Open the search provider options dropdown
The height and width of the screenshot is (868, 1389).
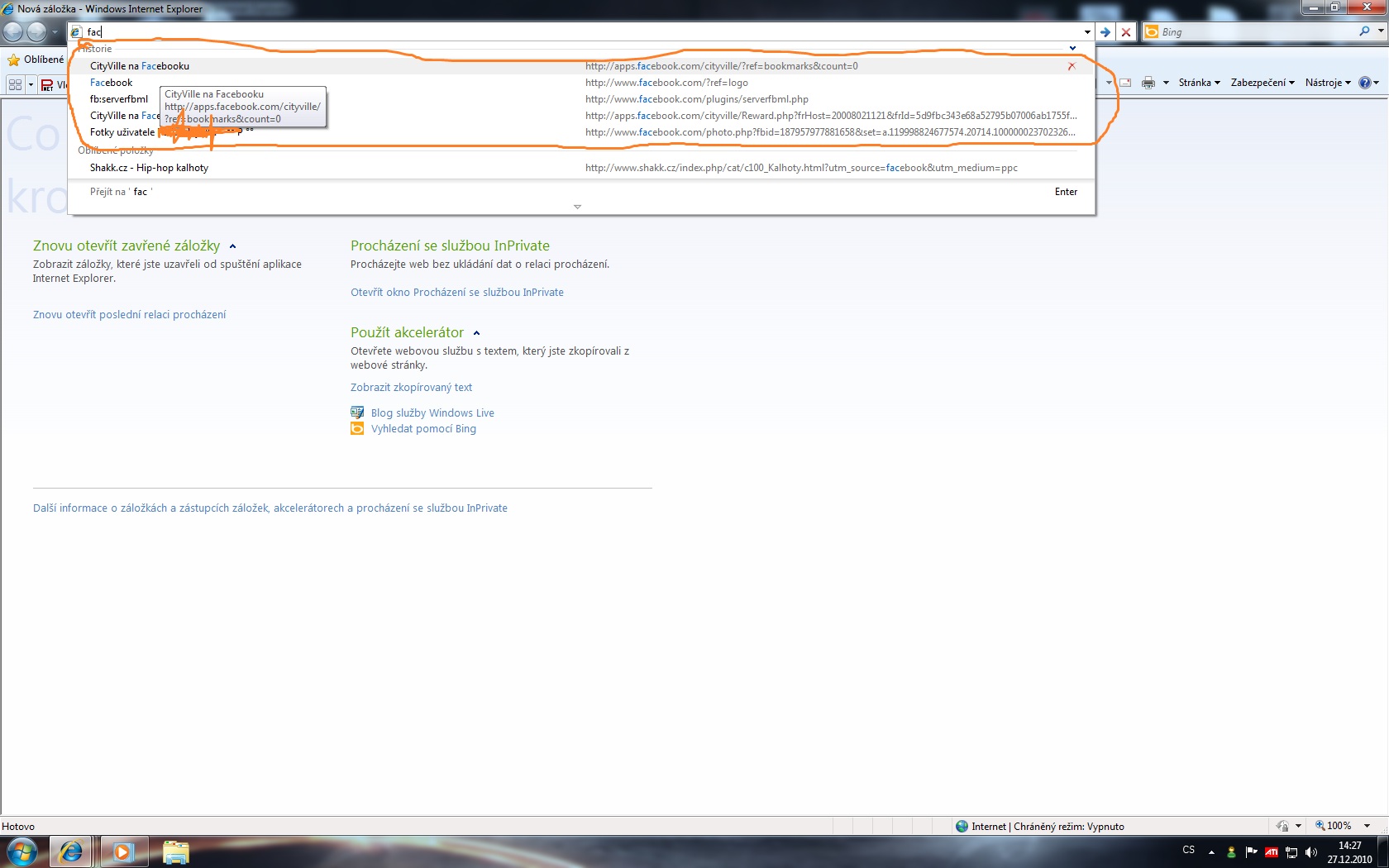pyautogui.click(x=1380, y=31)
